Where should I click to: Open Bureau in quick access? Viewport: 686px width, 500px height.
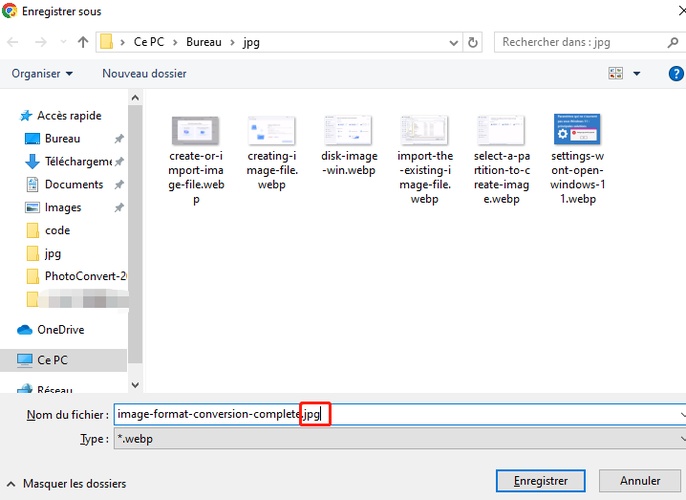pos(63,139)
